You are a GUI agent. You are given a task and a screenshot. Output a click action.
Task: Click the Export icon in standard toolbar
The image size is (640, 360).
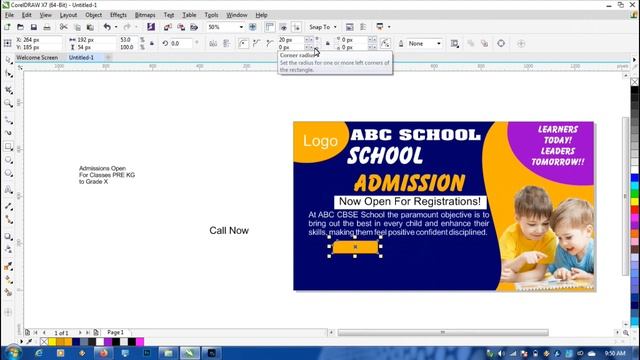181,27
